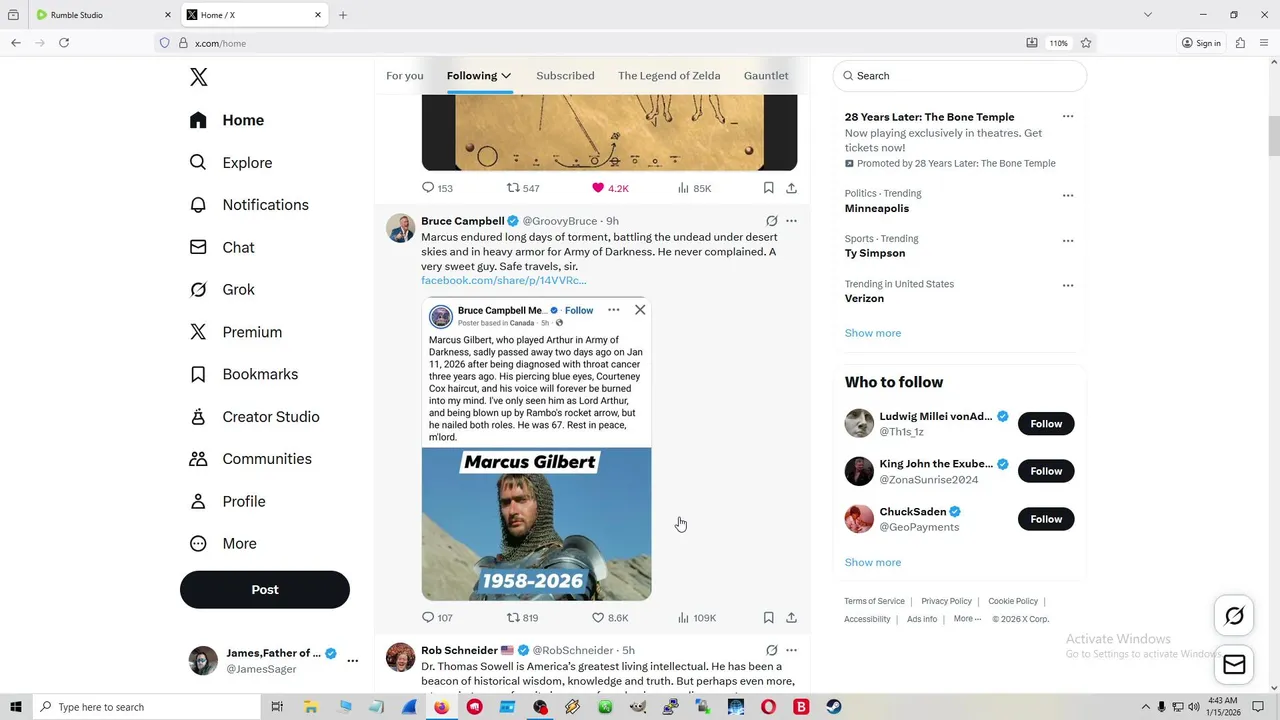The height and width of the screenshot is (720, 1280).
Task: Open options for Ty Simpson trend
Action: (1068, 241)
